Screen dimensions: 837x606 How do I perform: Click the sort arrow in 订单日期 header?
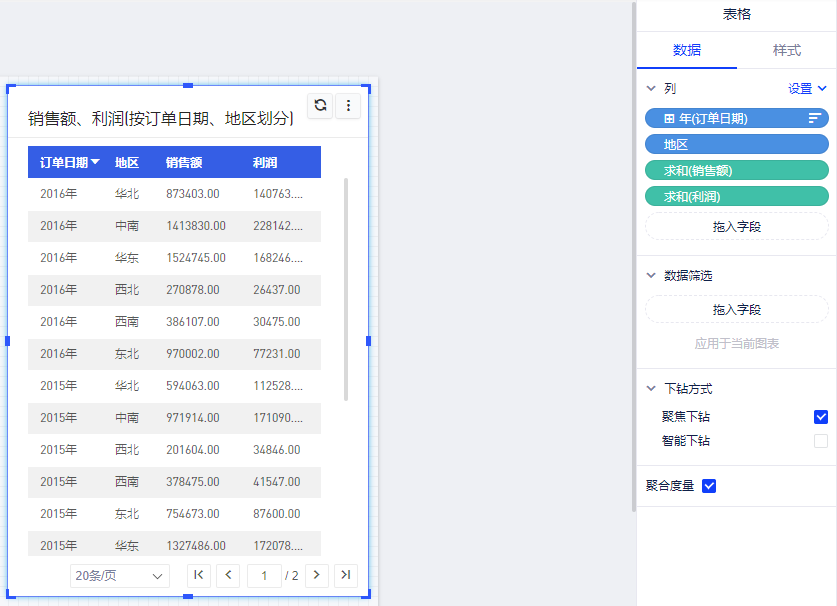click(95, 162)
